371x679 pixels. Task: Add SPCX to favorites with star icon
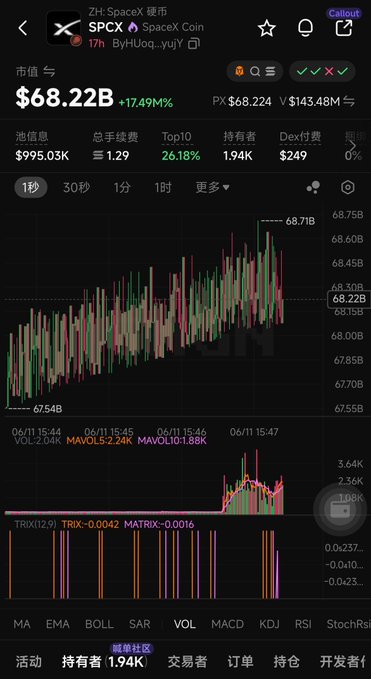point(267,29)
